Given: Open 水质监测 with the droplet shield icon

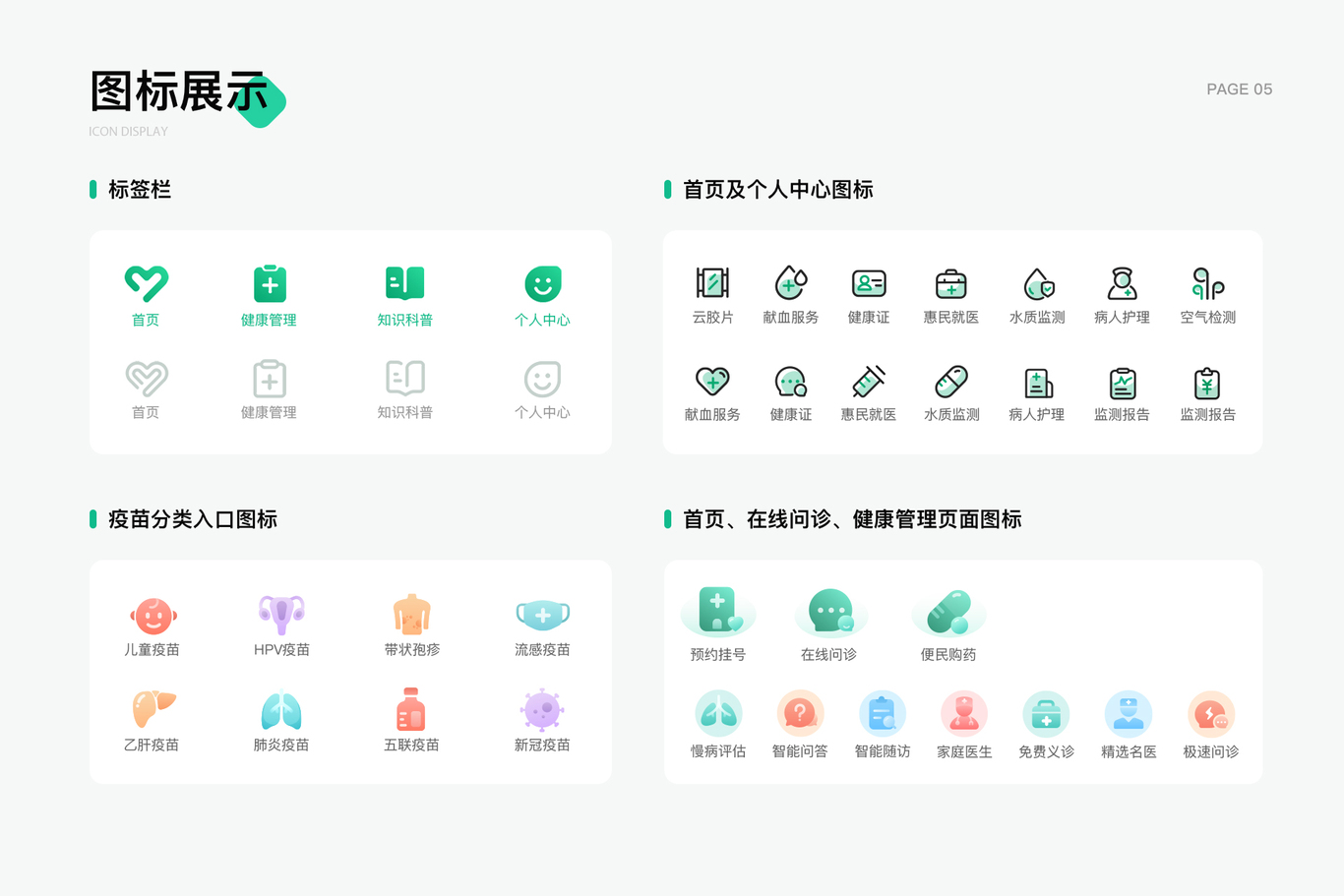Looking at the screenshot, I should click(x=1038, y=283).
